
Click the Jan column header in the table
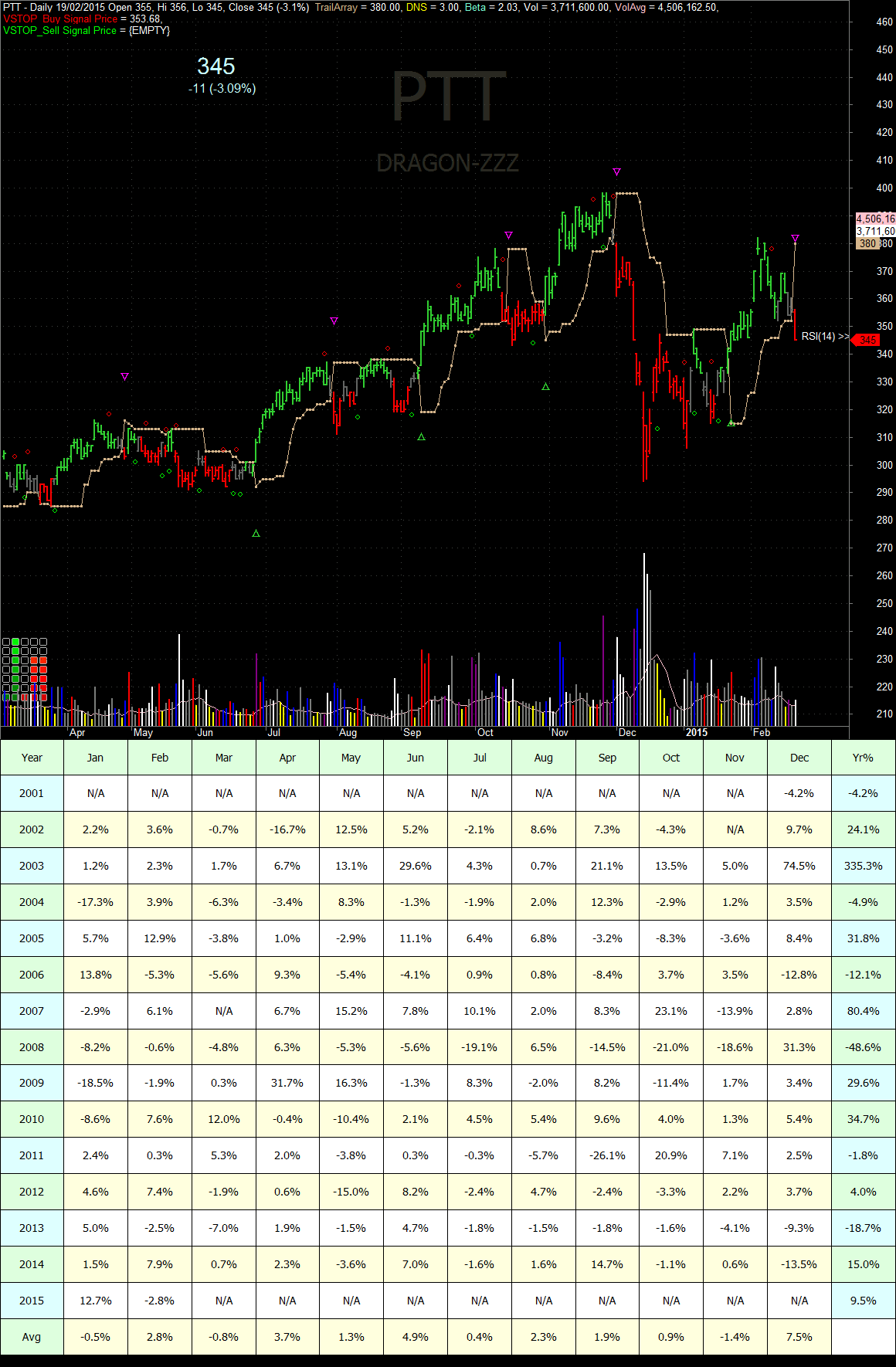click(x=96, y=758)
